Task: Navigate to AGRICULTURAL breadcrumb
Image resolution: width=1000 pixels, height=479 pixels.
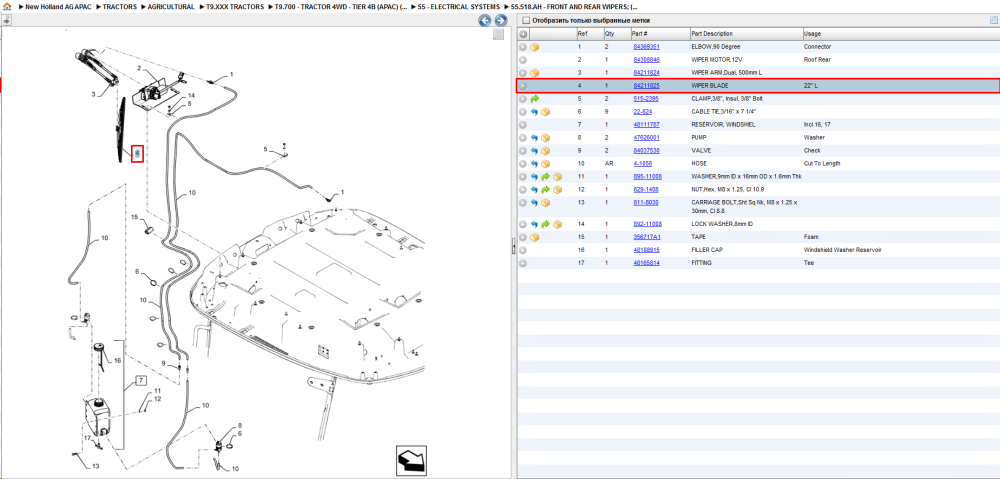Action: click(170, 6)
